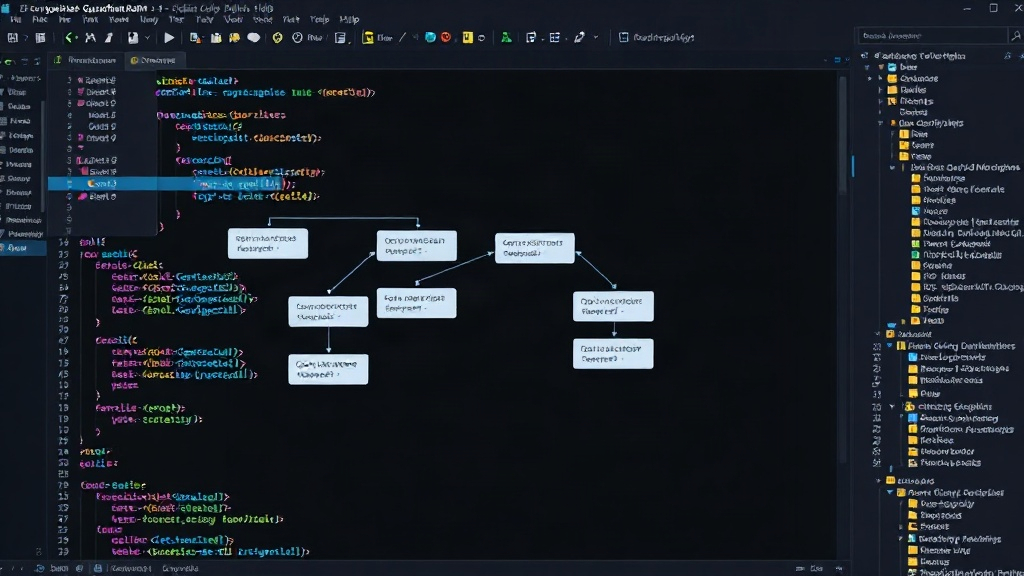Image resolution: width=1024 pixels, height=576 pixels.
Task: Click the pencil edit icon in the toolbar
Action: point(579,38)
